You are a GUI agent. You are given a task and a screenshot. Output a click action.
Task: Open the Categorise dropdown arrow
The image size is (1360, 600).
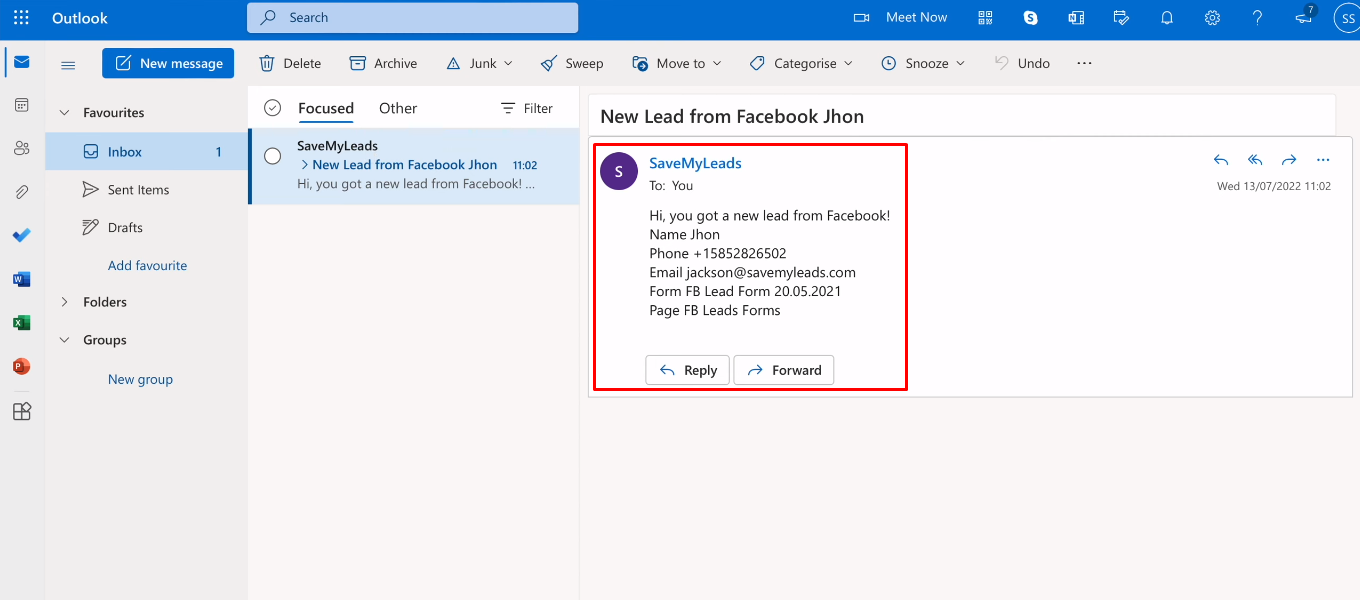[x=848, y=63]
